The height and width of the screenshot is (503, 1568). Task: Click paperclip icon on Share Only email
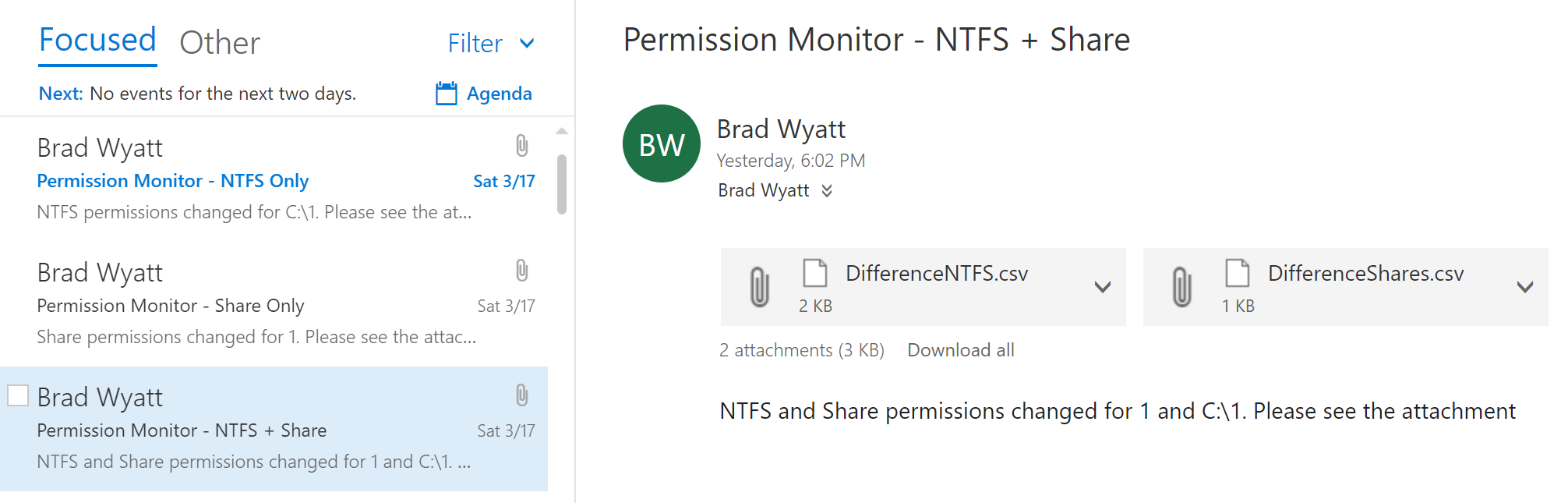tap(522, 271)
